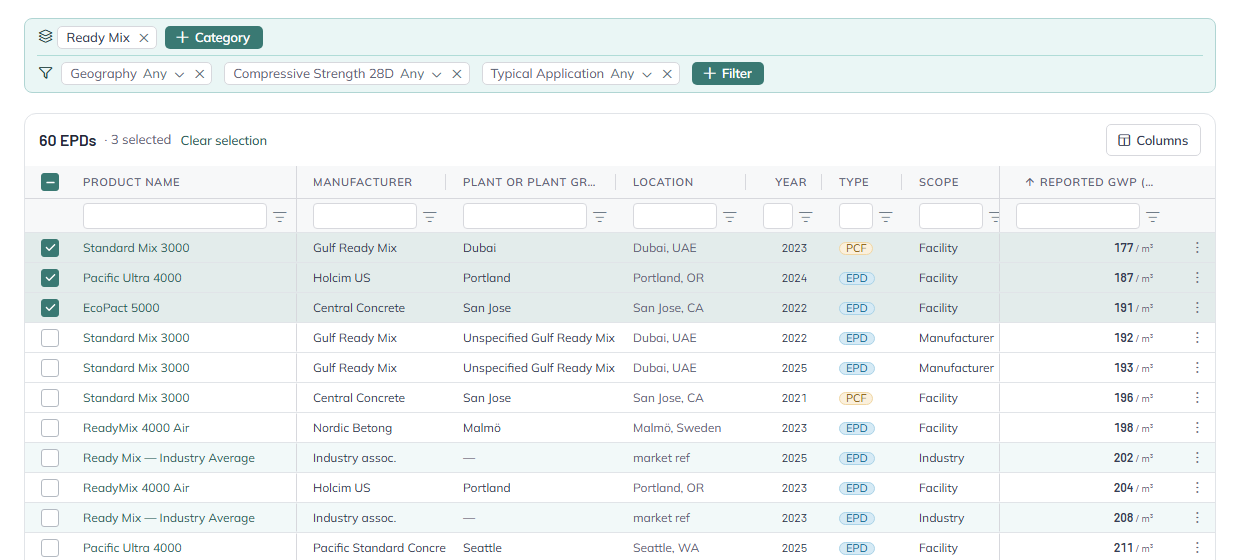Check the 2025 Industry Average row
This screenshot has height=560, width=1240.
pyautogui.click(x=50, y=458)
